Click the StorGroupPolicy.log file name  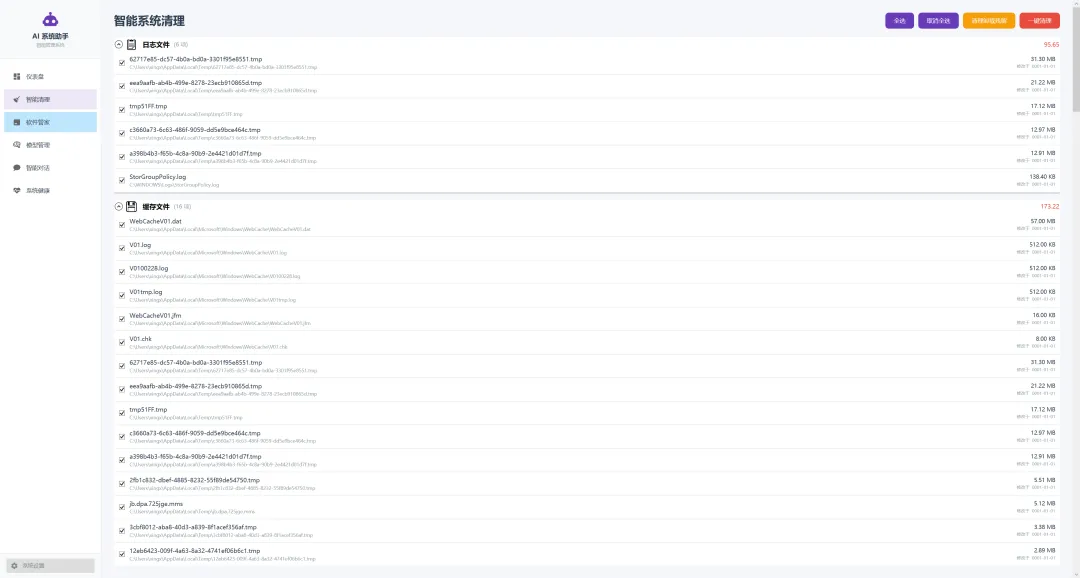click(x=158, y=177)
